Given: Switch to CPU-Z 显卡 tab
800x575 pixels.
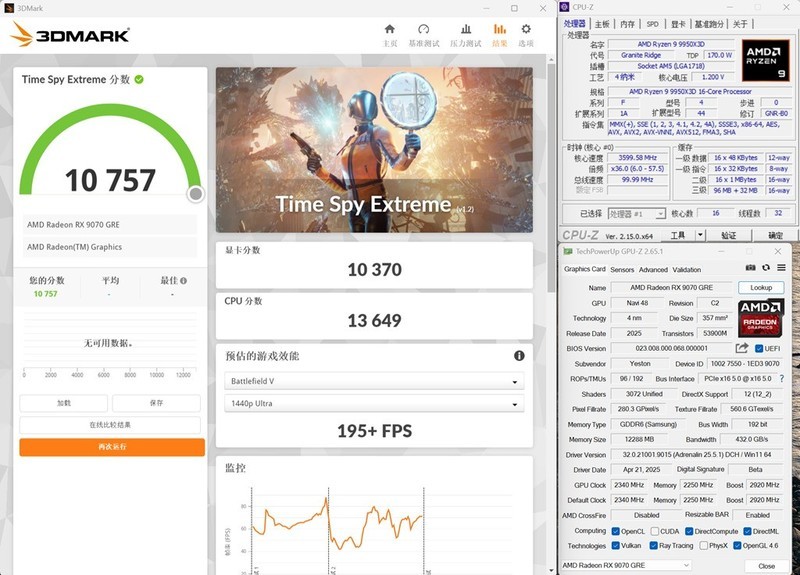Looking at the screenshot, I should [x=678, y=24].
